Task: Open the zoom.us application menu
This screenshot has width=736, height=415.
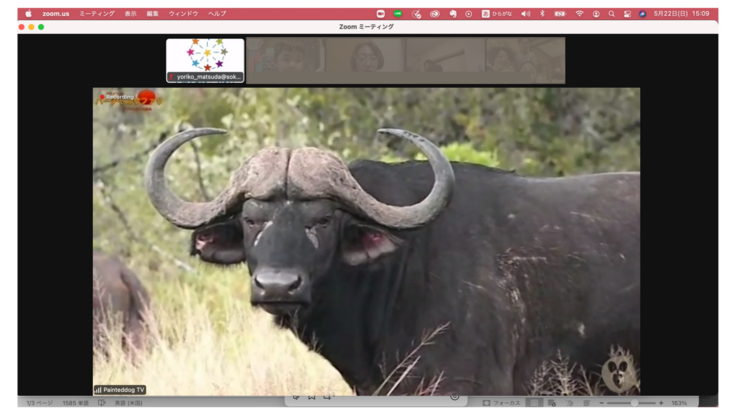Action: coord(55,14)
